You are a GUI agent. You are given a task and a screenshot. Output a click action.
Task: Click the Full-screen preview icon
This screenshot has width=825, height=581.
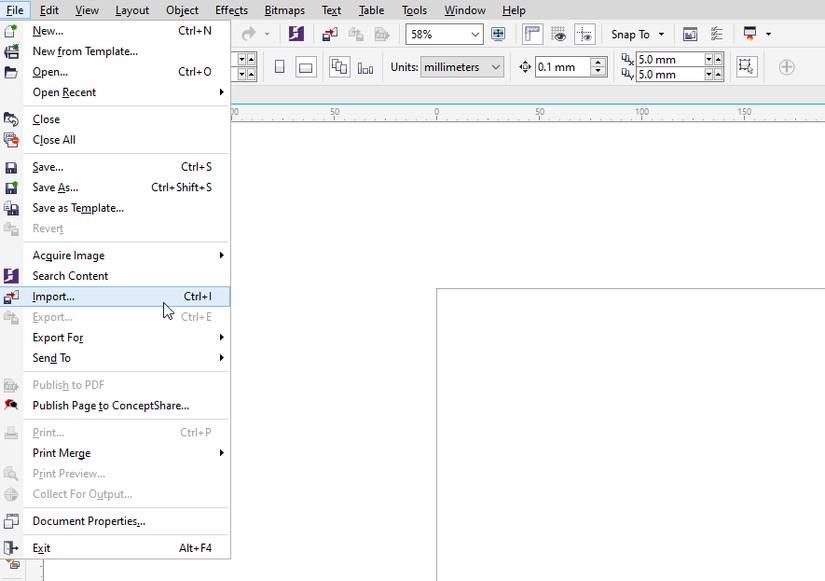[497, 34]
